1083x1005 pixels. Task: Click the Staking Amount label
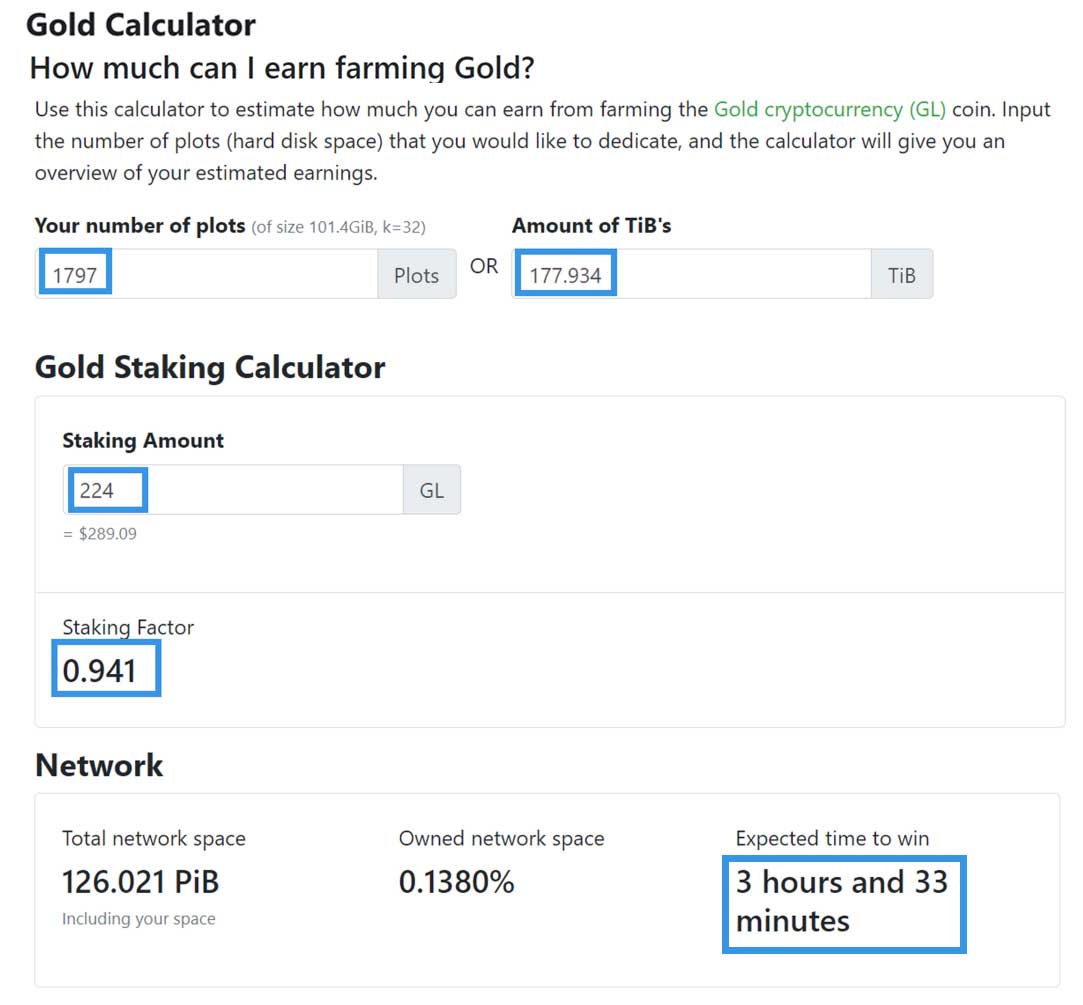(143, 441)
